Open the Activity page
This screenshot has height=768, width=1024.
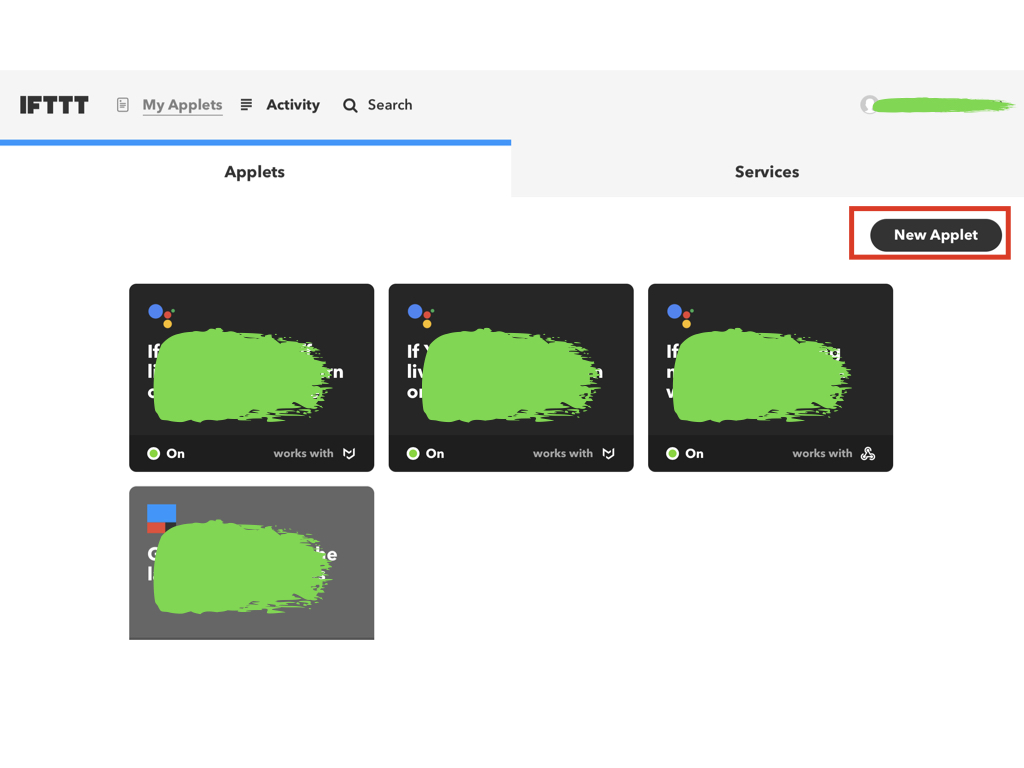tap(293, 105)
